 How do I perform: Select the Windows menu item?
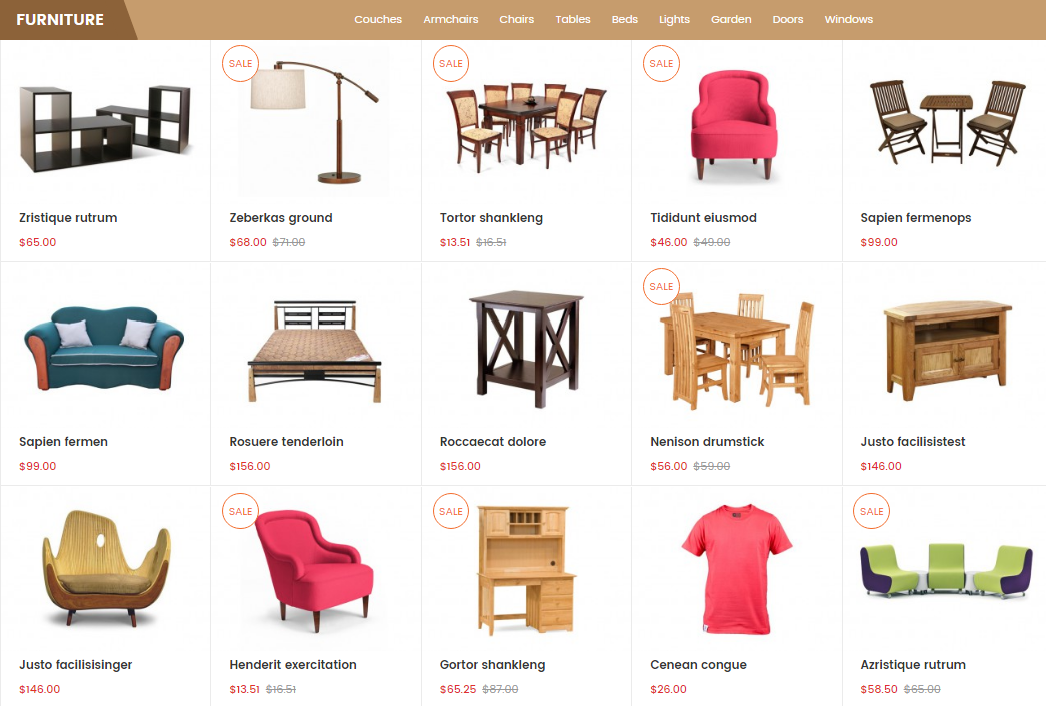point(849,19)
